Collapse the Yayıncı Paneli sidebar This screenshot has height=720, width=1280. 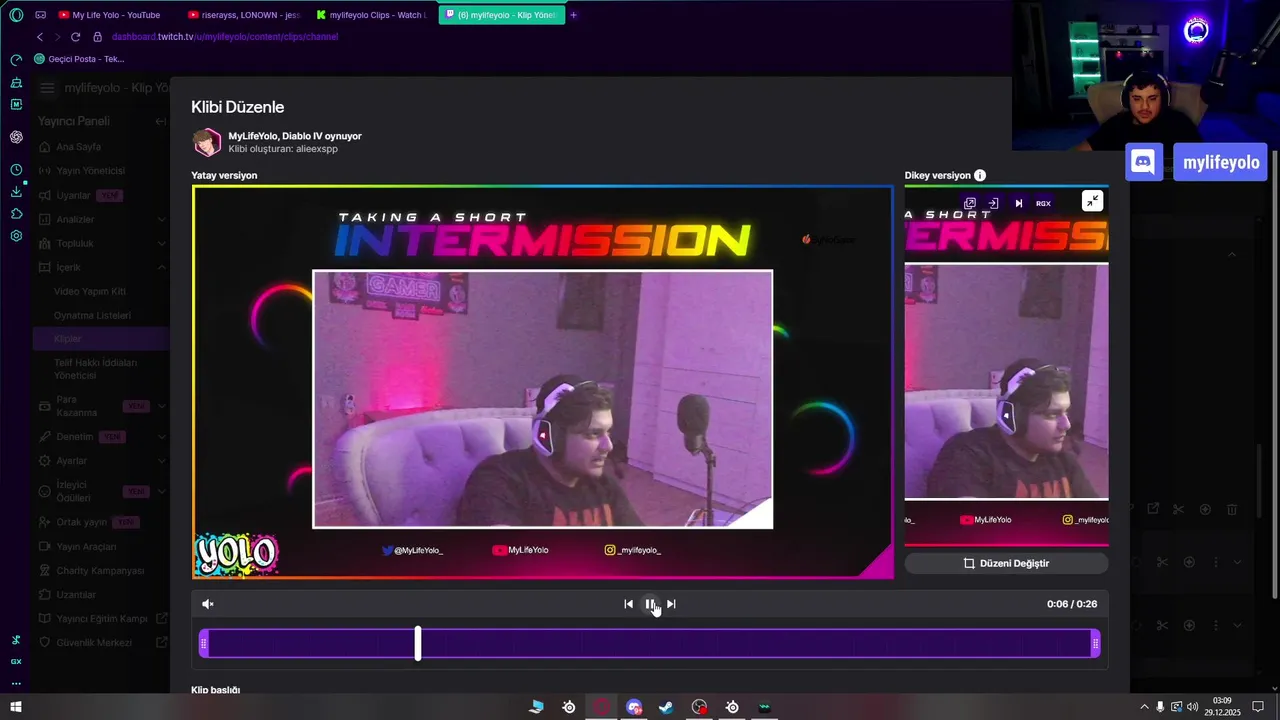click(160, 121)
